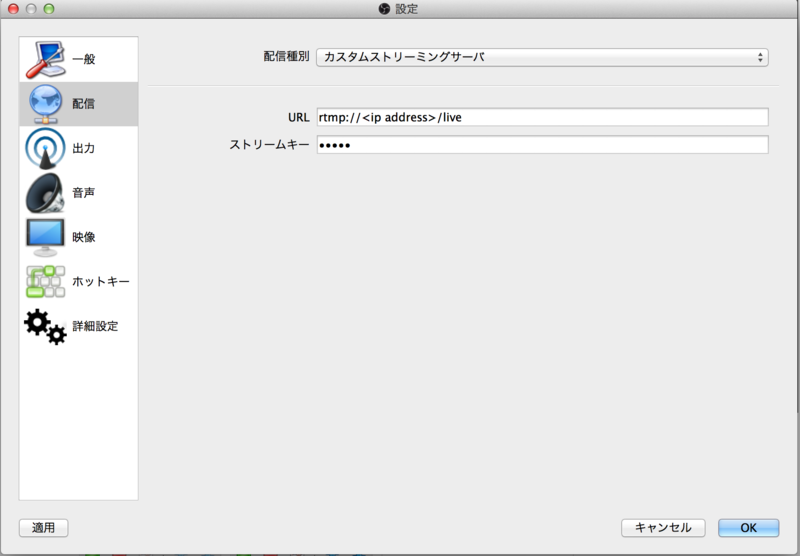Open the 映像 monitor icon
This screenshot has height=556, width=800.
[45, 237]
